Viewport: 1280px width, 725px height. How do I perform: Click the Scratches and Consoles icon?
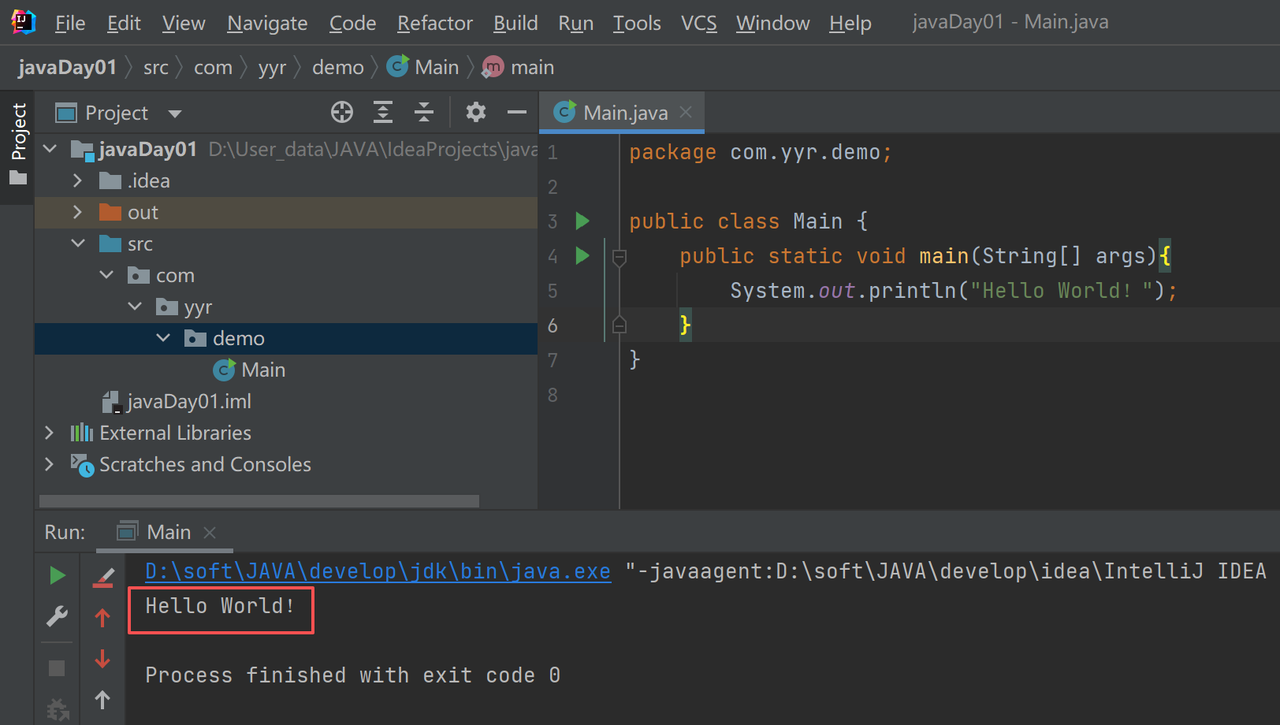point(82,464)
